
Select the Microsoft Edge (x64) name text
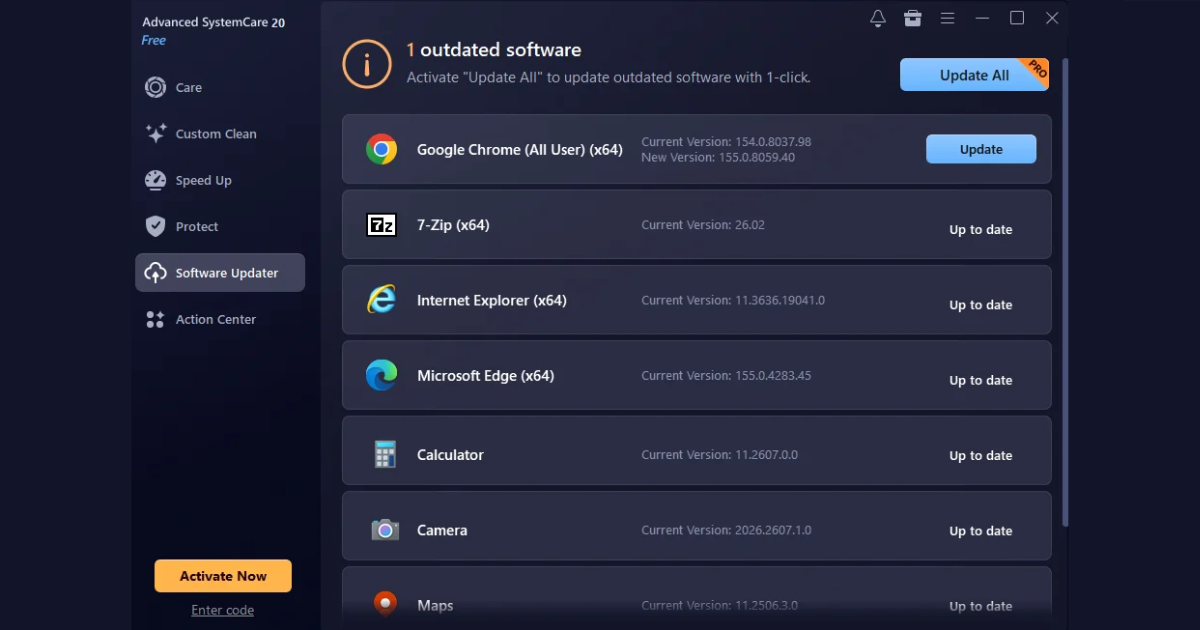point(485,376)
